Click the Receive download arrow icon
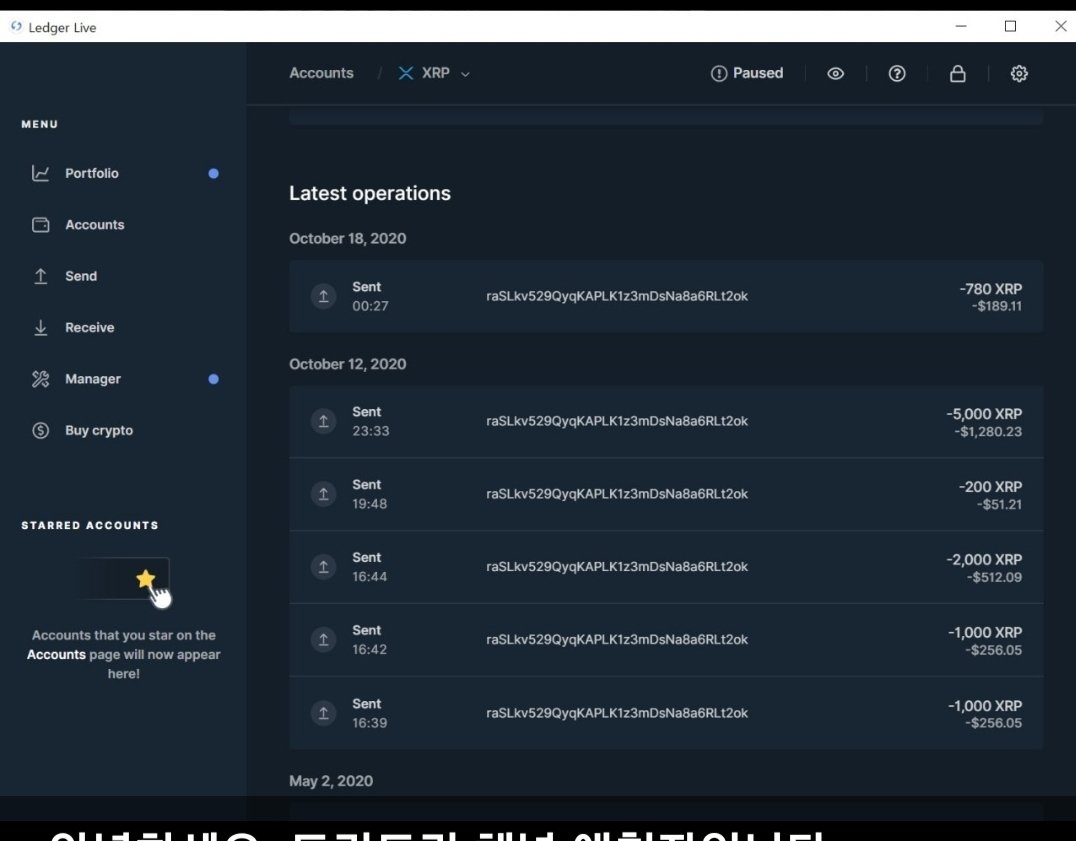 [x=40, y=328]
